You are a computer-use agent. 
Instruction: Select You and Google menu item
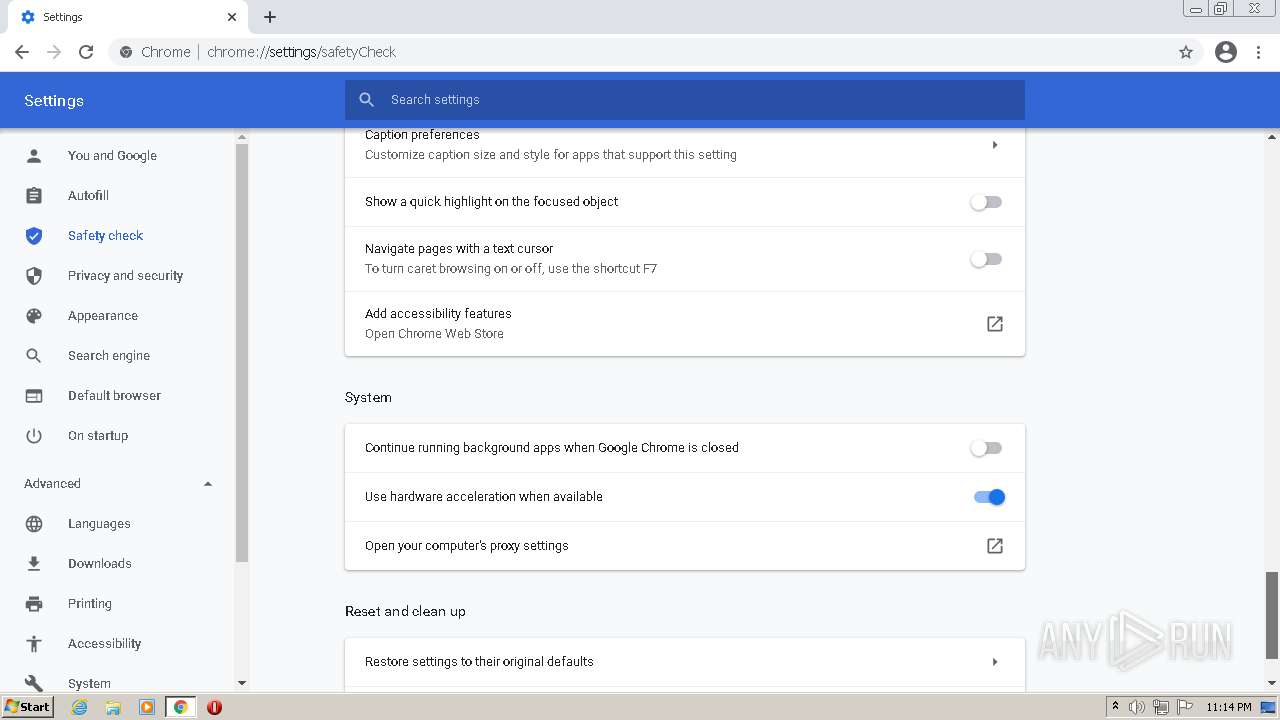(x=112, y=156)
